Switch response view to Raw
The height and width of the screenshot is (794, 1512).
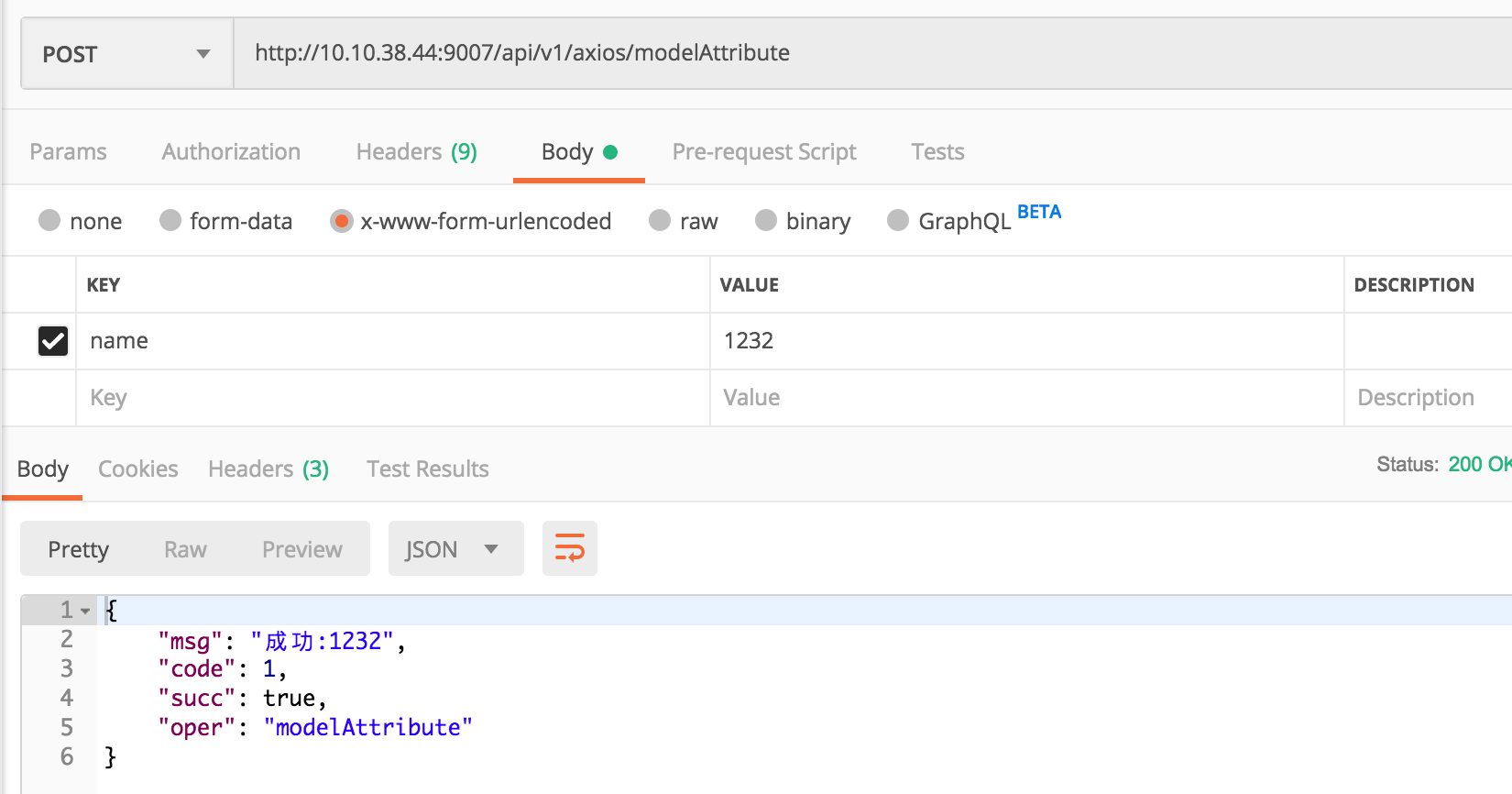point(185,549)
